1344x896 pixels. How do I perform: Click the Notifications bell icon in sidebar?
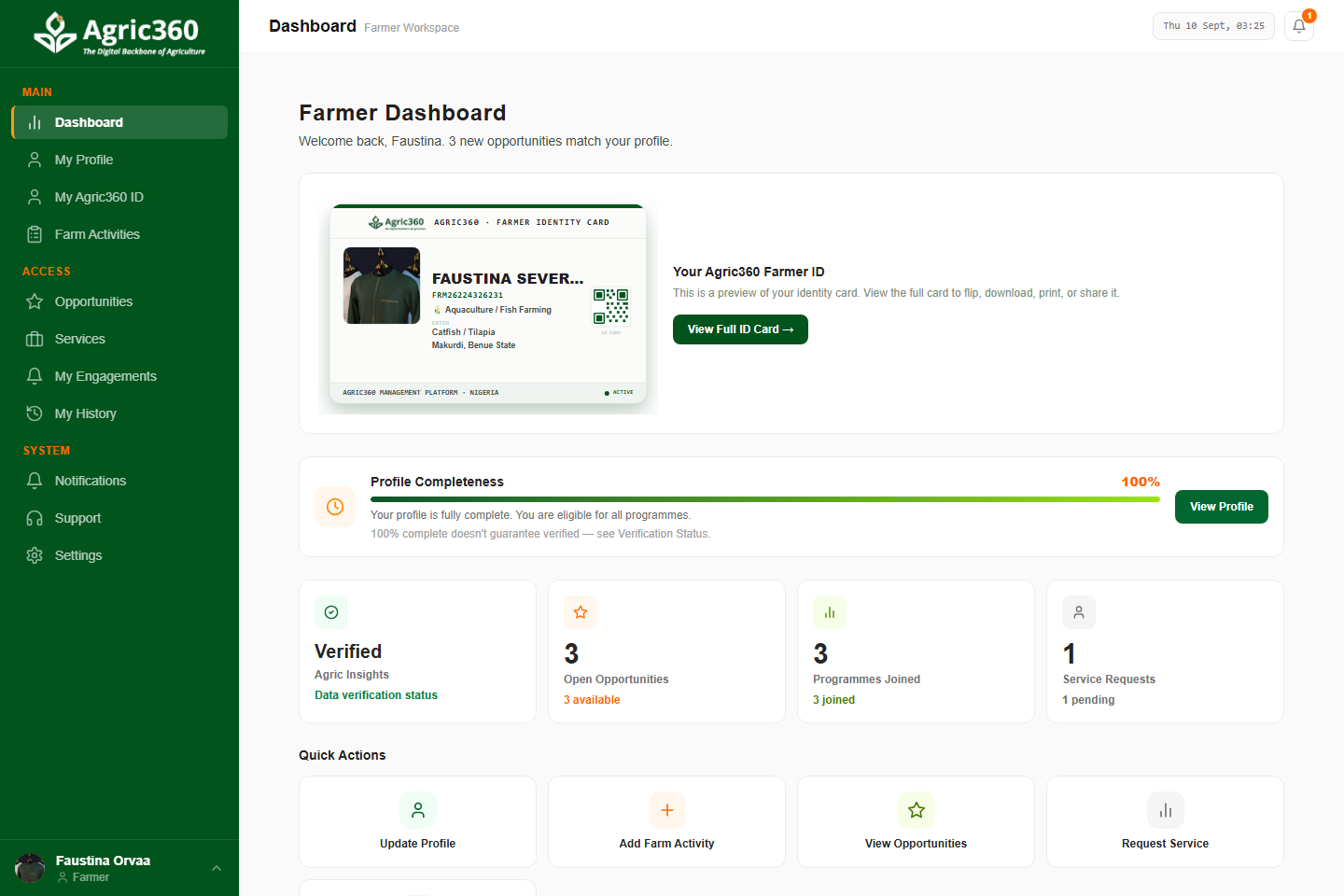[35, 481]
